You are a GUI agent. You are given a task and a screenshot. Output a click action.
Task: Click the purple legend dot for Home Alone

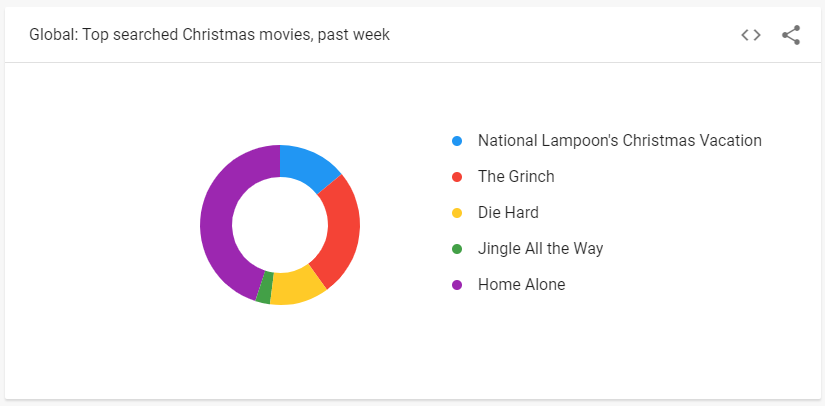coord(457,285)
